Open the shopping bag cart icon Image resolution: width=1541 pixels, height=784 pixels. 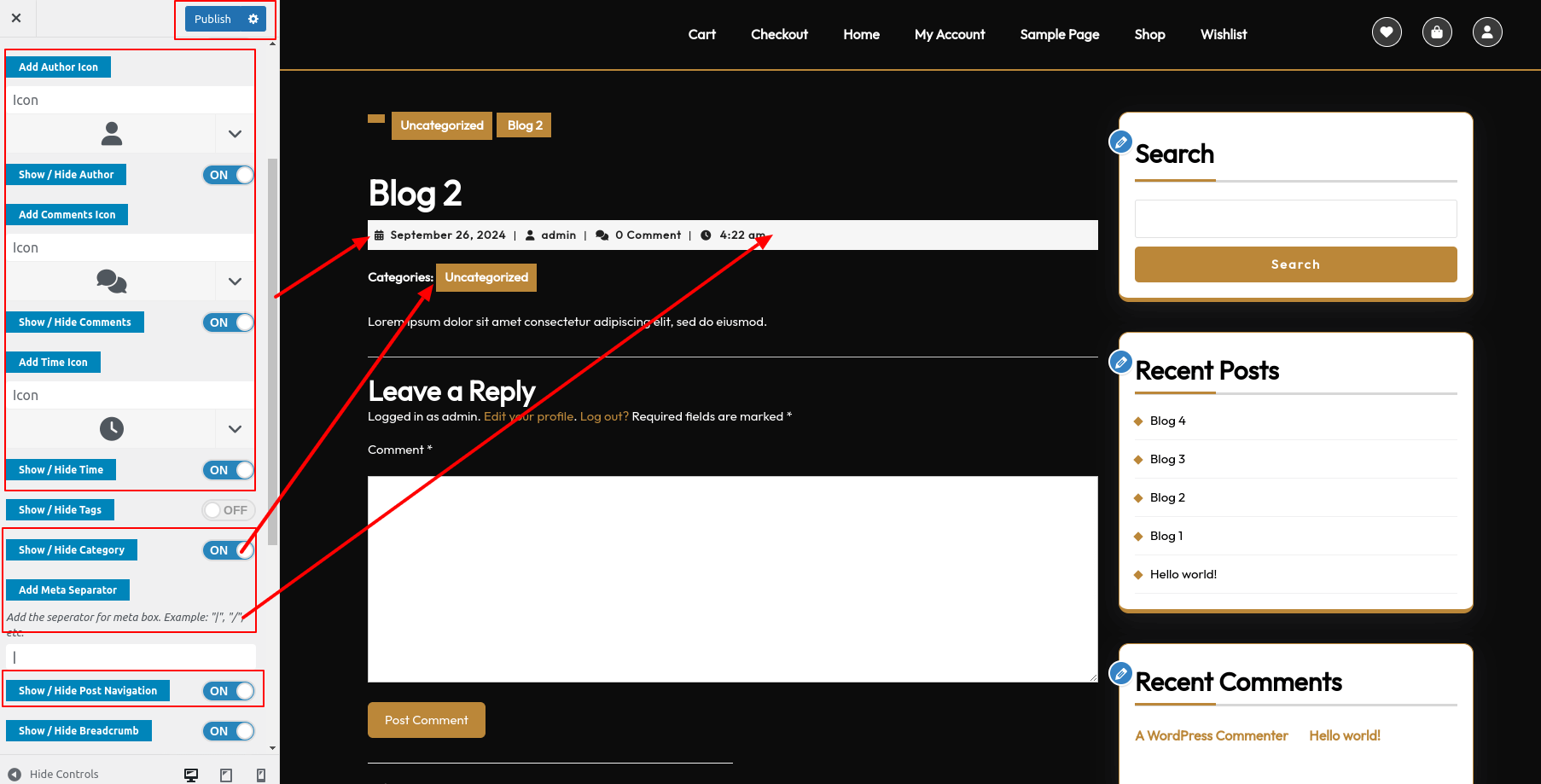[1437, 32]
